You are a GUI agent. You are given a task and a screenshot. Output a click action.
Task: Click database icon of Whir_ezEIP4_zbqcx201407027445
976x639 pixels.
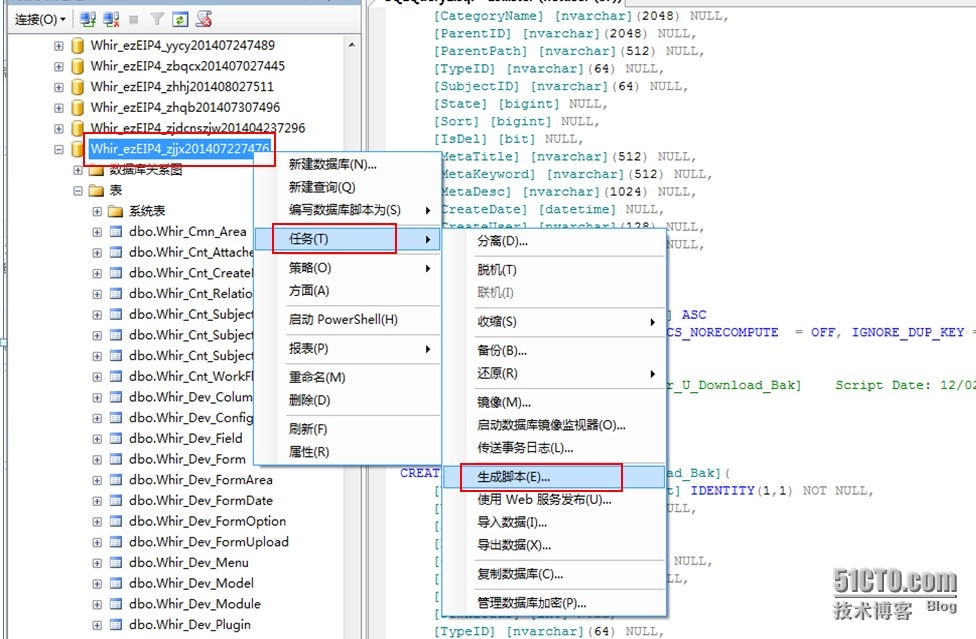coord(77,66)
